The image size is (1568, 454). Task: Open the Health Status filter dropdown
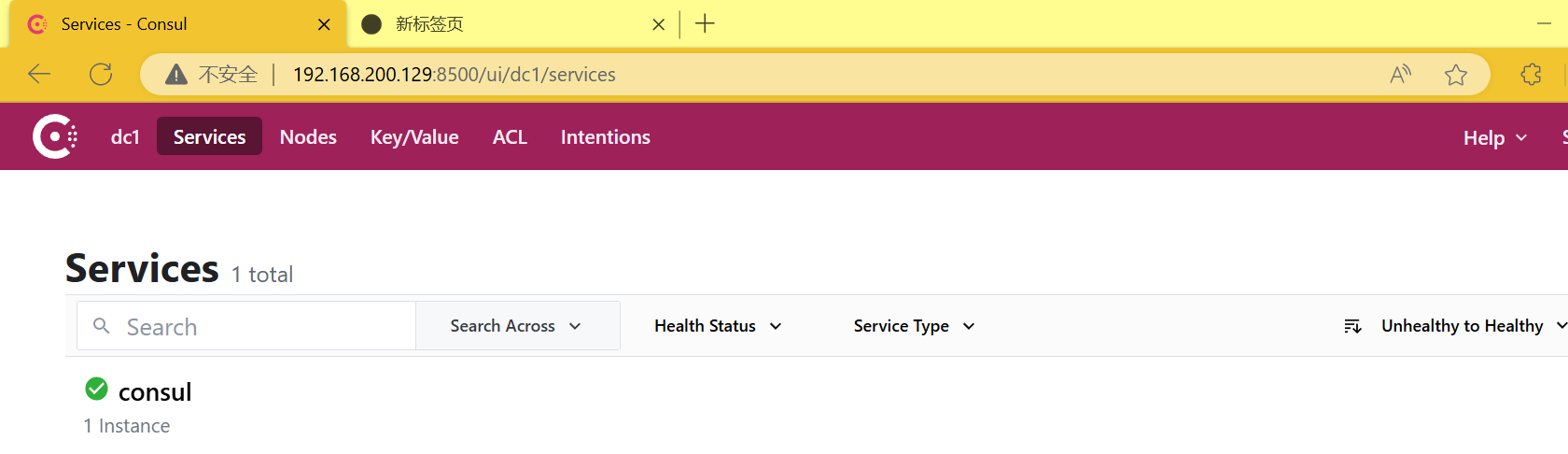pyautogui.click(x=718, y=326)
